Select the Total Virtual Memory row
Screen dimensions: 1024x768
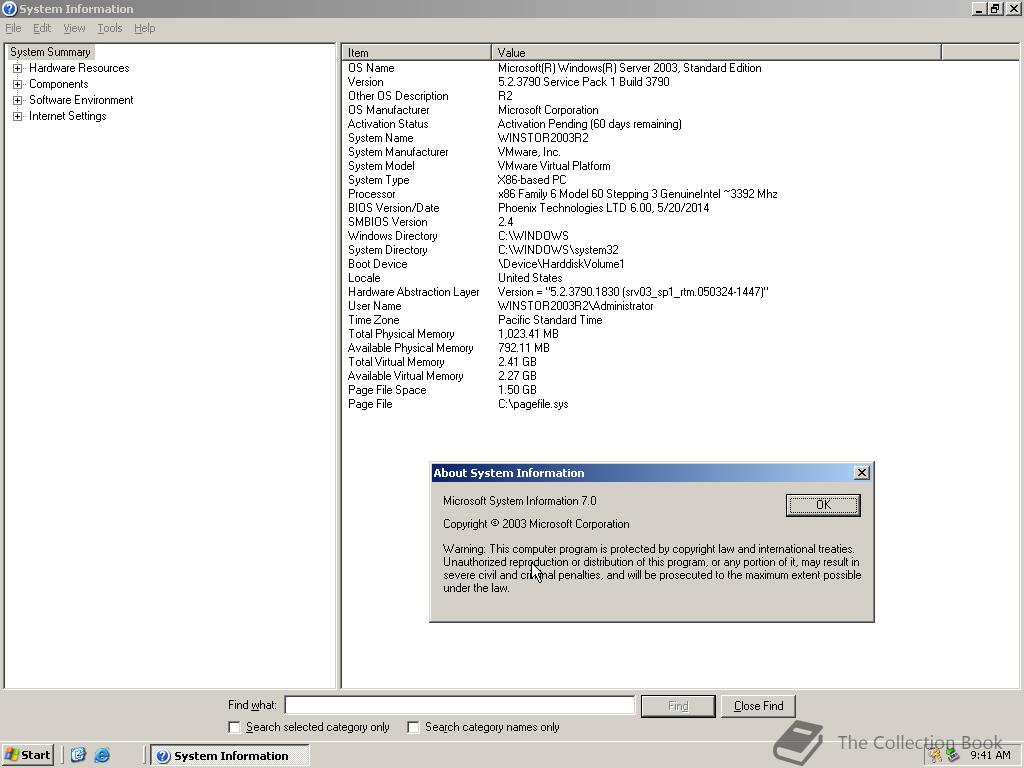coord(641,362)
